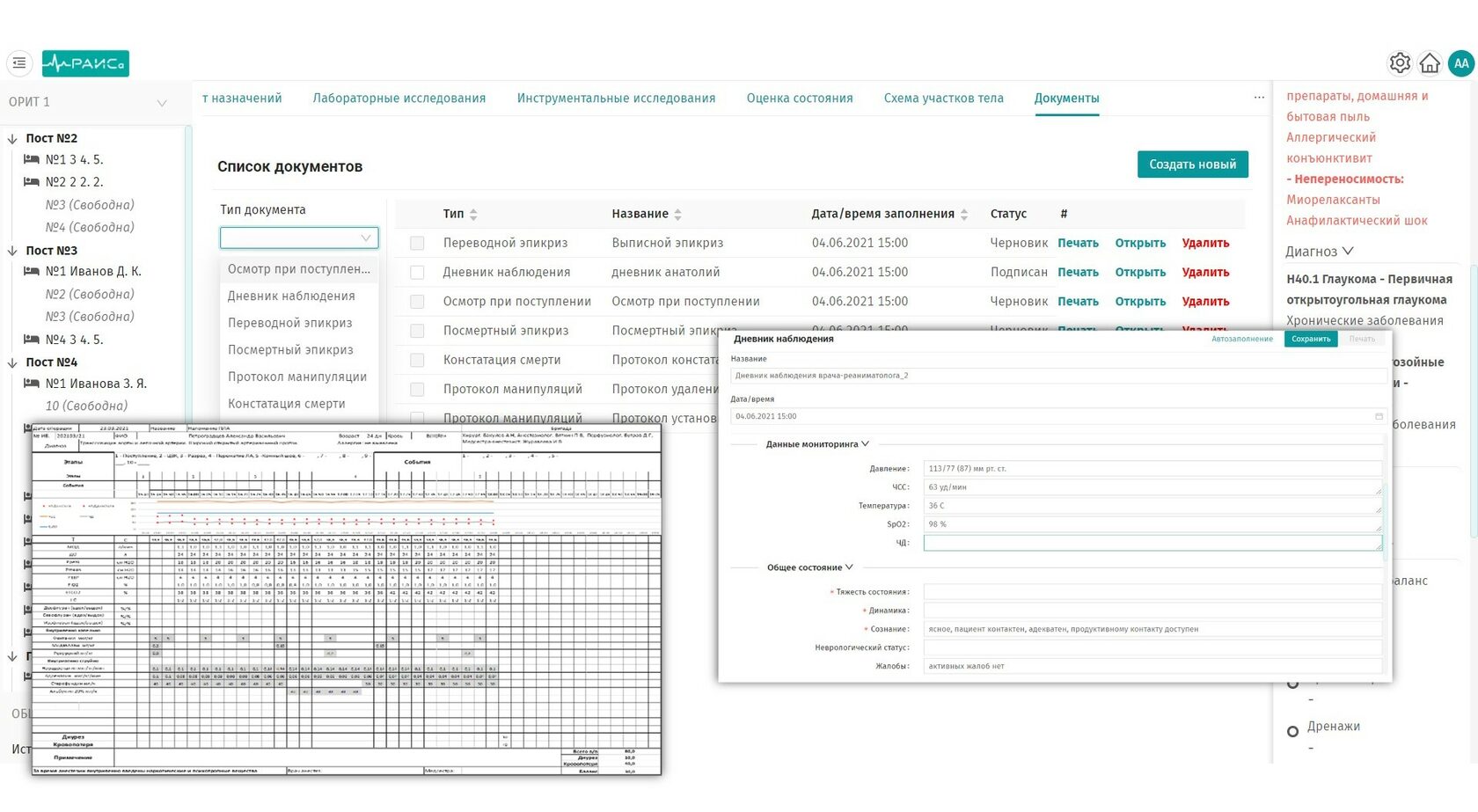Print the Переводной эпикриз document
The width and height of the screenshot is (1478, 812).
pyautogui.click(x=1078, y=244)
